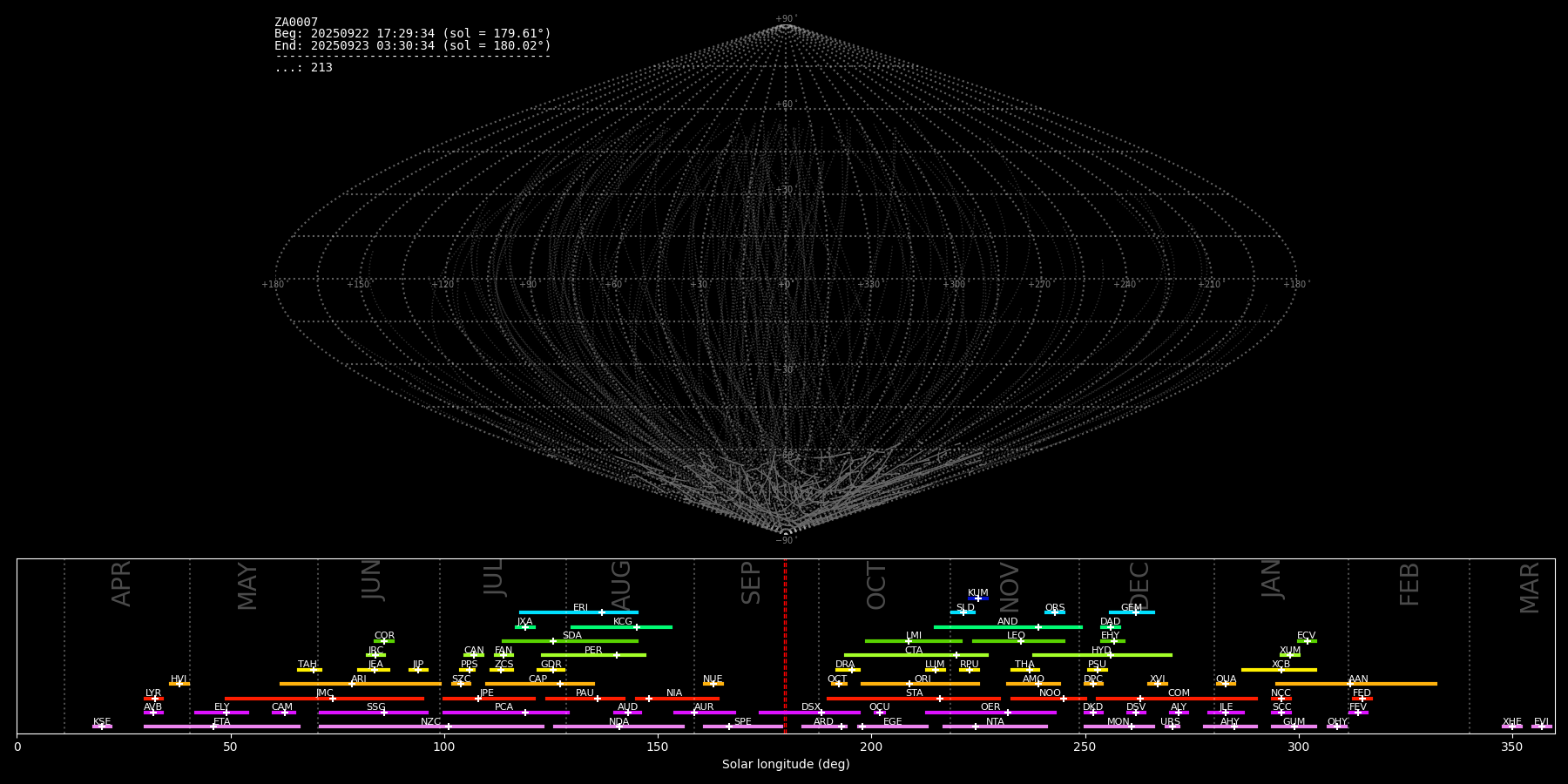This screenshot has height=784, width=1568.
Task: Click the +90 north pole sky map label
Action: coord(786,19)
